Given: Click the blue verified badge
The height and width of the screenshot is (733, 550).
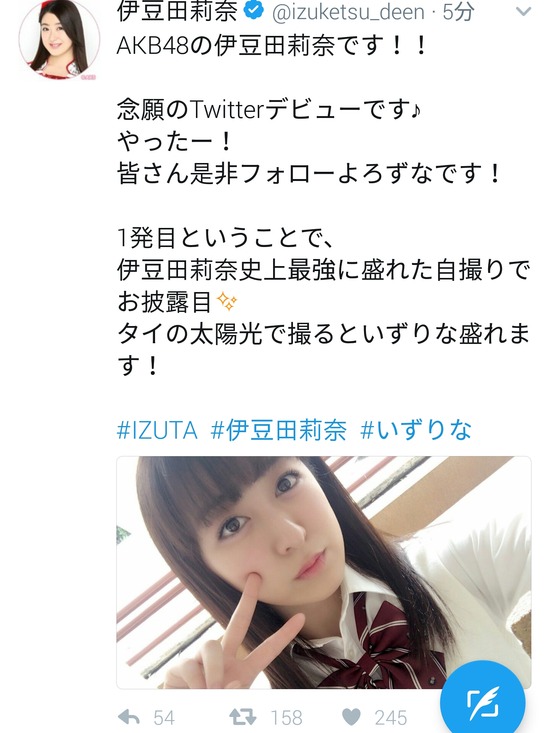Looking at the screenshot, I should [x=254, y=10].
